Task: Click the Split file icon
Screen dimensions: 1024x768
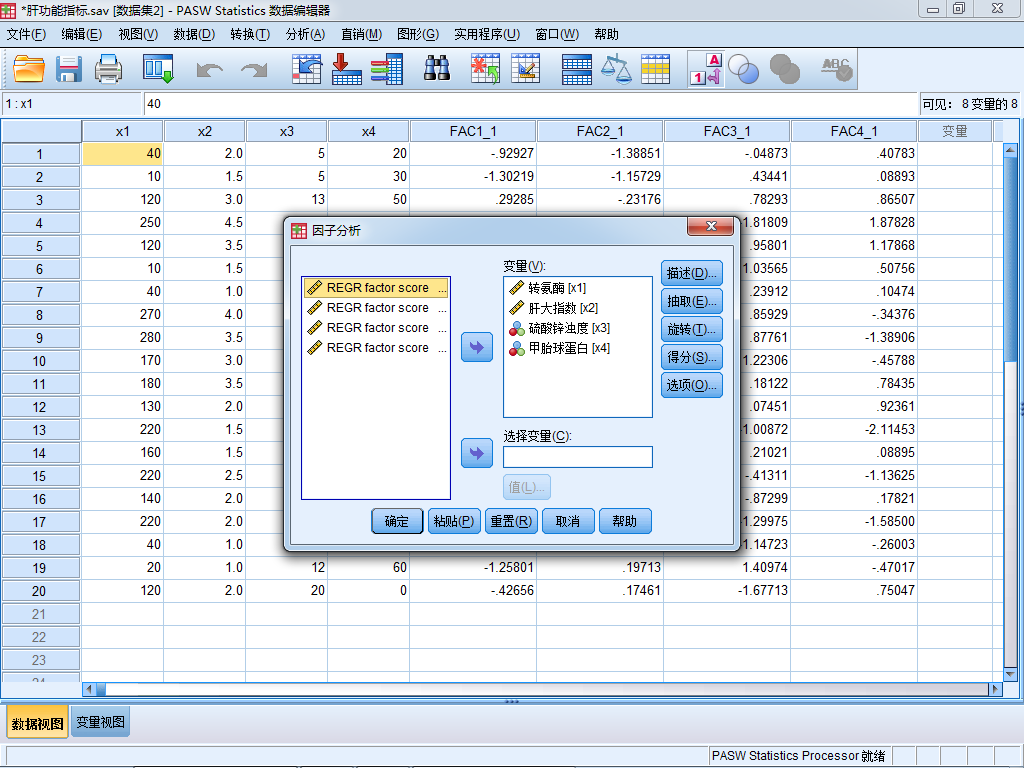Action: 577,69
